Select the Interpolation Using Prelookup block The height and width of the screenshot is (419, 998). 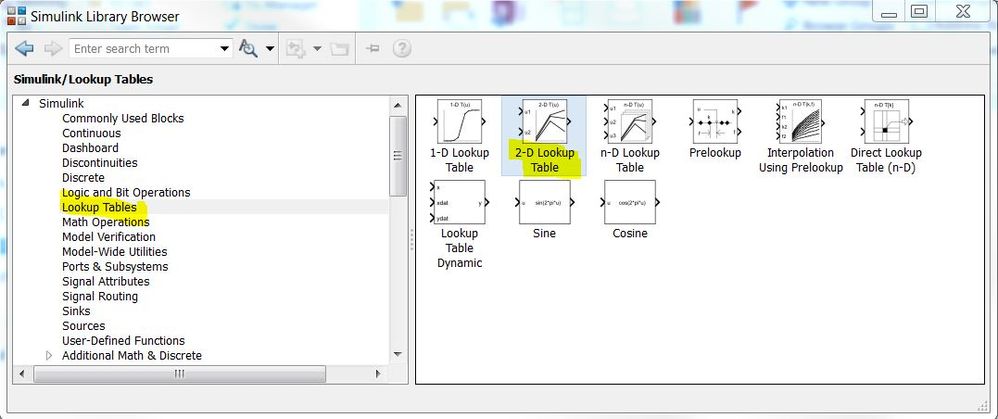(x=800, y=136)
